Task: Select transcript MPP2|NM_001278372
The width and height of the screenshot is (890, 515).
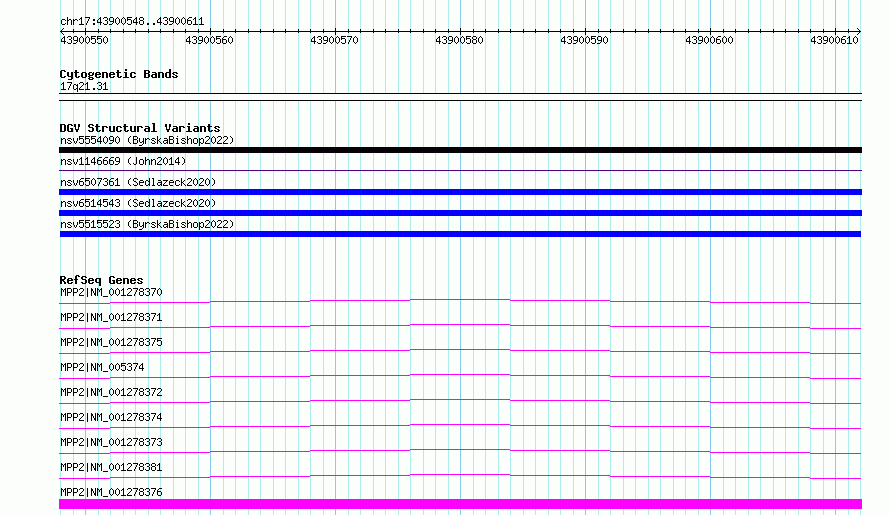Action: coord(111,392)
